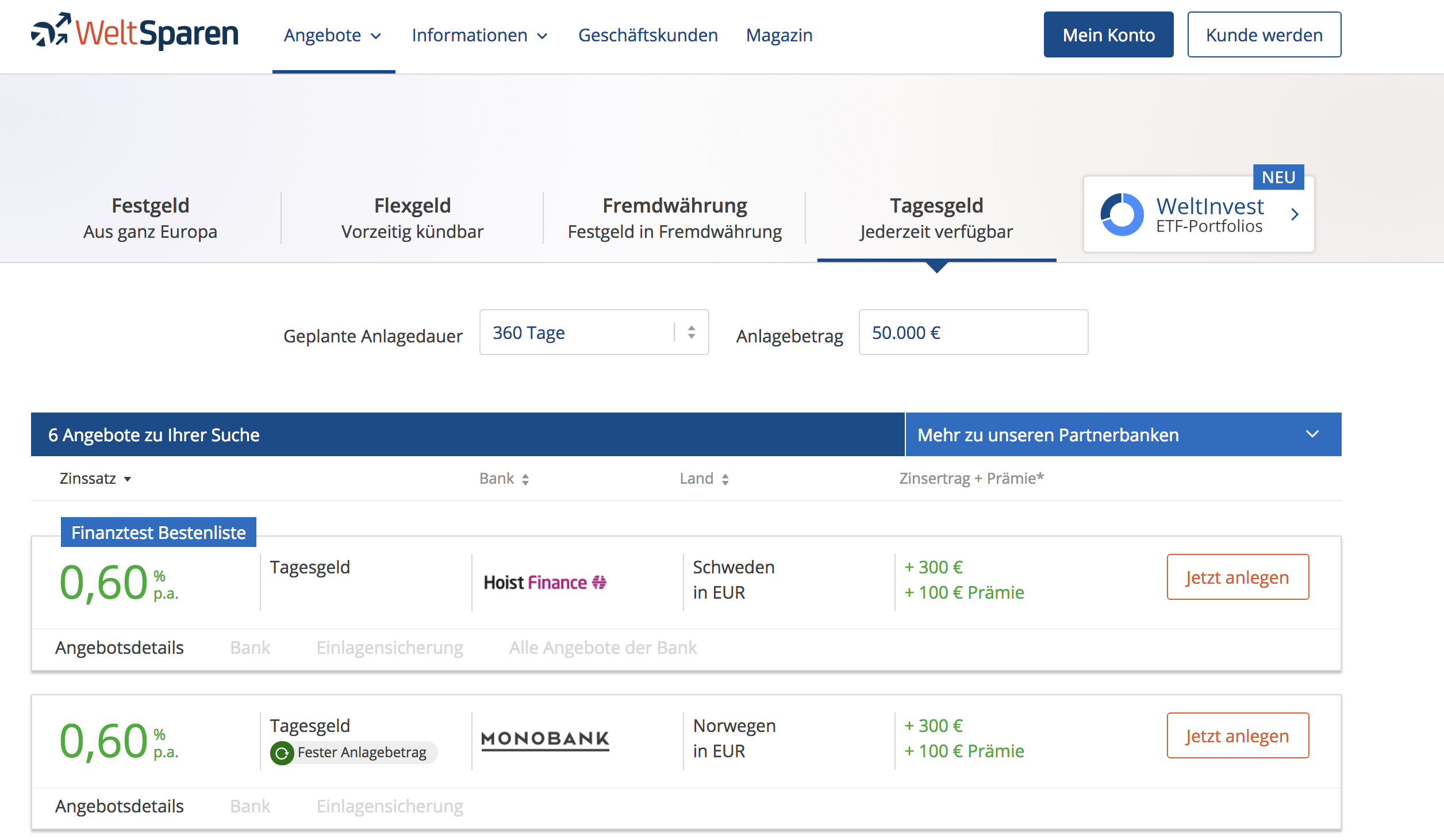Open Bank tab of Monobank offer
This screenshot has height=840, width=1444.
click(250, 806)
